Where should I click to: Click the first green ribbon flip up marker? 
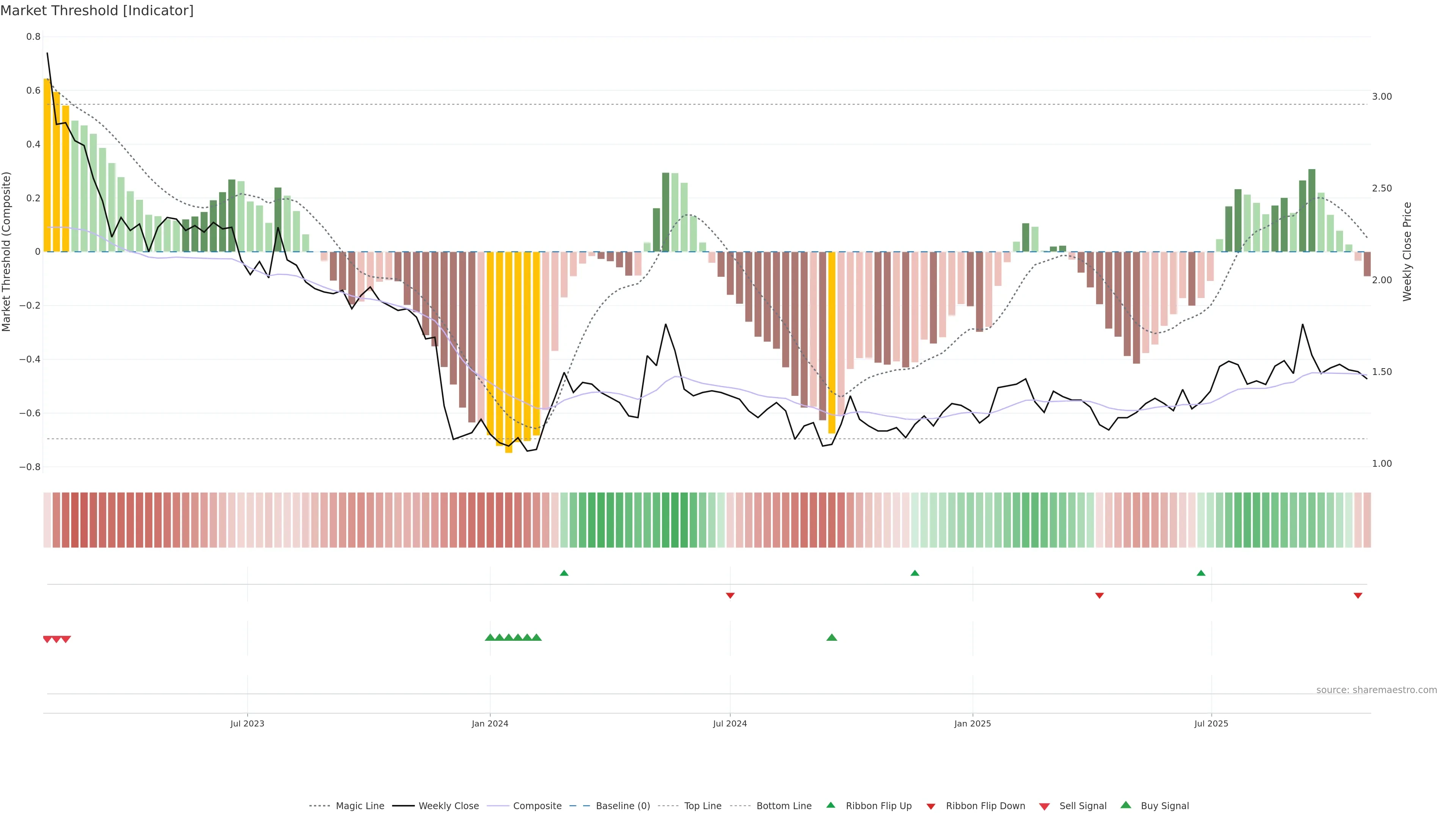(563, 573)
